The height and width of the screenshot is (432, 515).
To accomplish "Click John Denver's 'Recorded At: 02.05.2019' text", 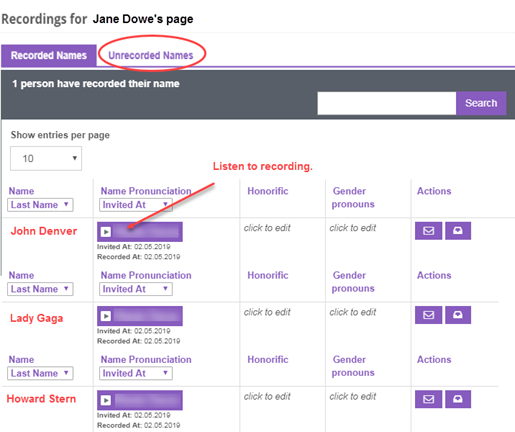I will [x=138, y=257].
